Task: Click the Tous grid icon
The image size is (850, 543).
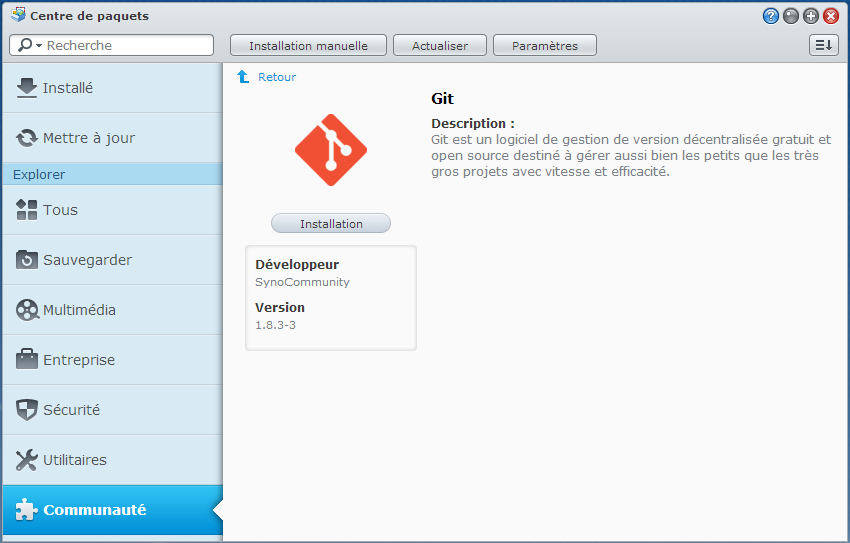Action: pos(27,210)
